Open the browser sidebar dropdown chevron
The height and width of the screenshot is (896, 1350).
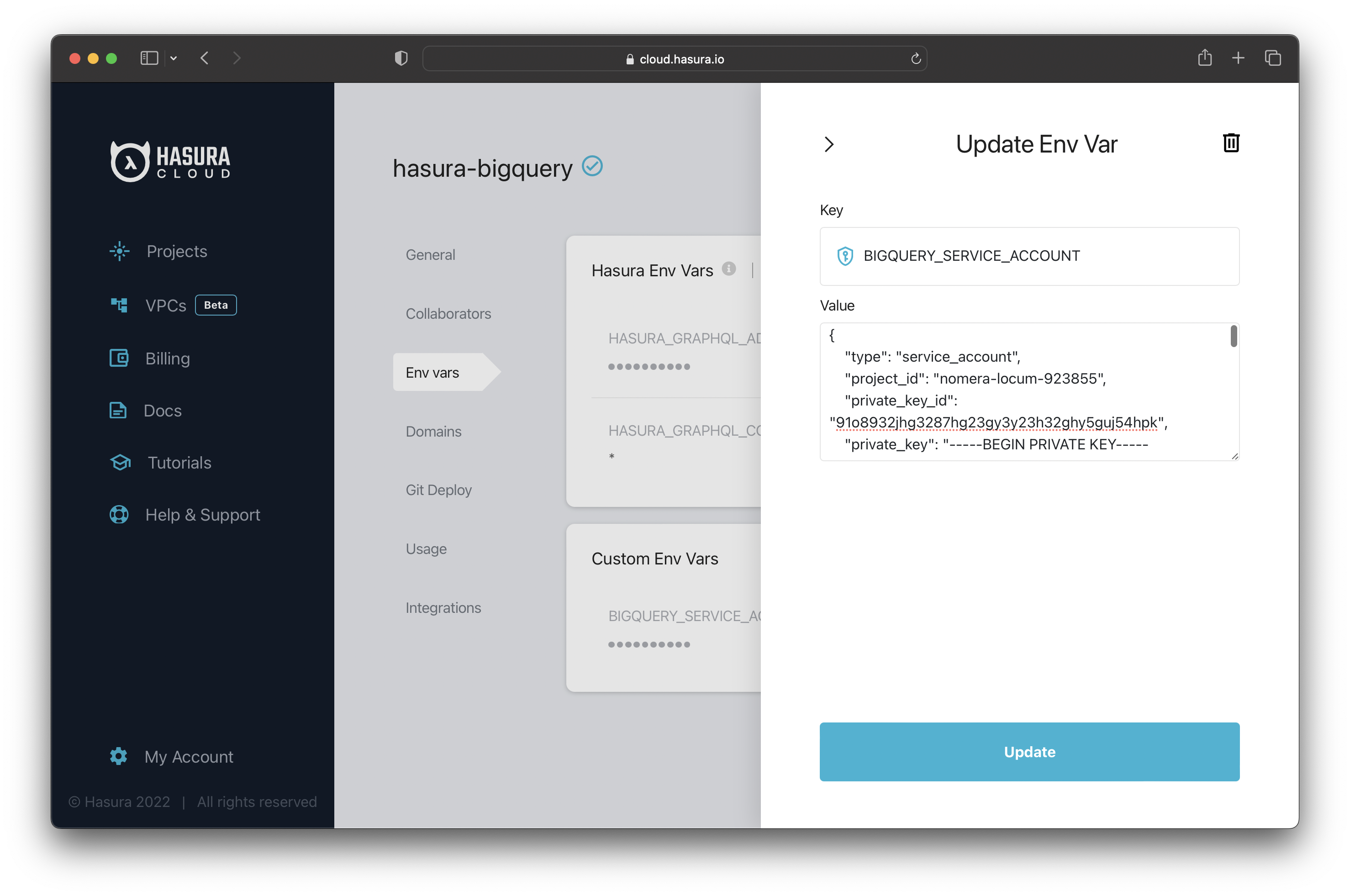(174, 58)
